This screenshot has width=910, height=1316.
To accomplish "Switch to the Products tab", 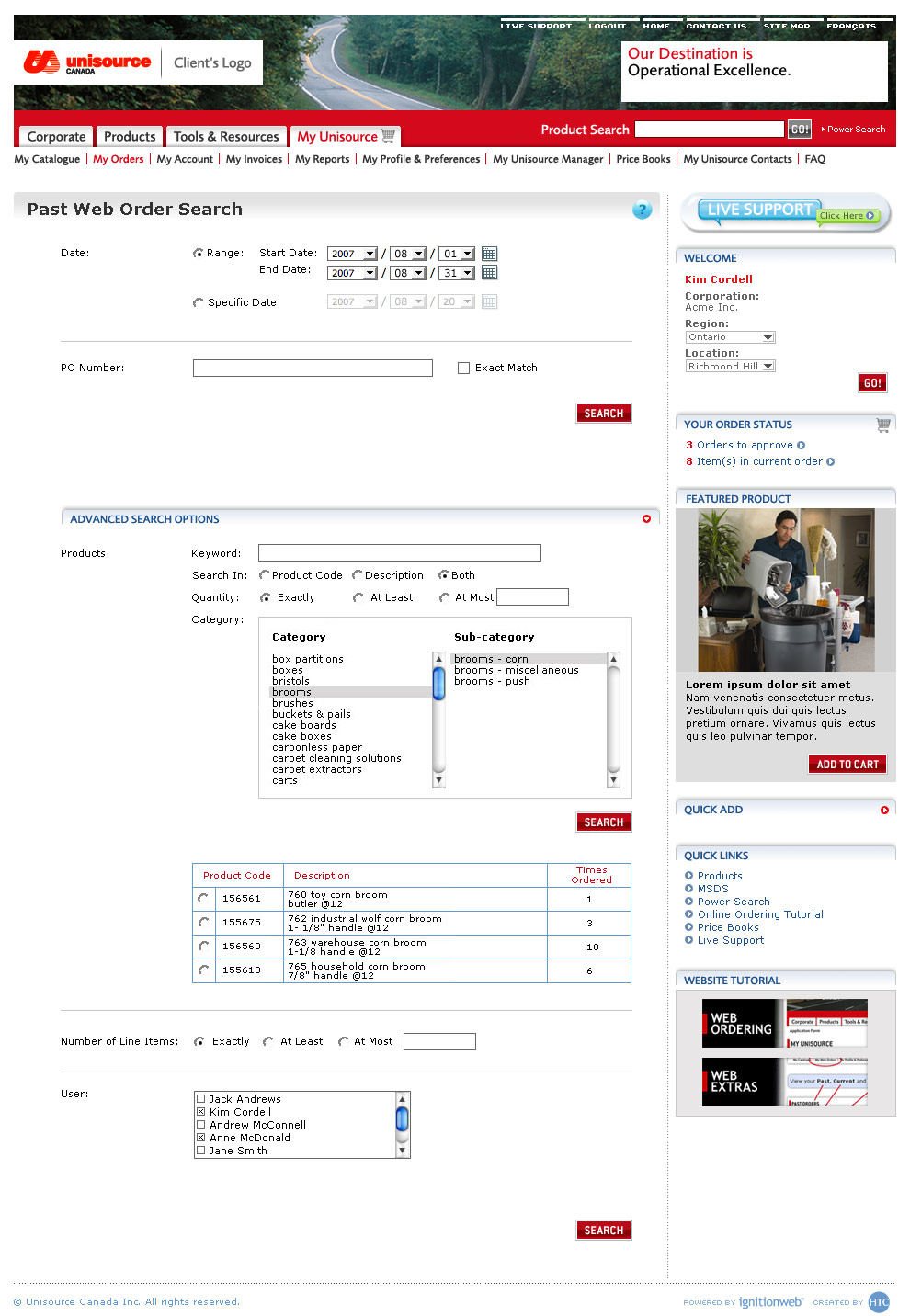I will click(x=130, y=137).
